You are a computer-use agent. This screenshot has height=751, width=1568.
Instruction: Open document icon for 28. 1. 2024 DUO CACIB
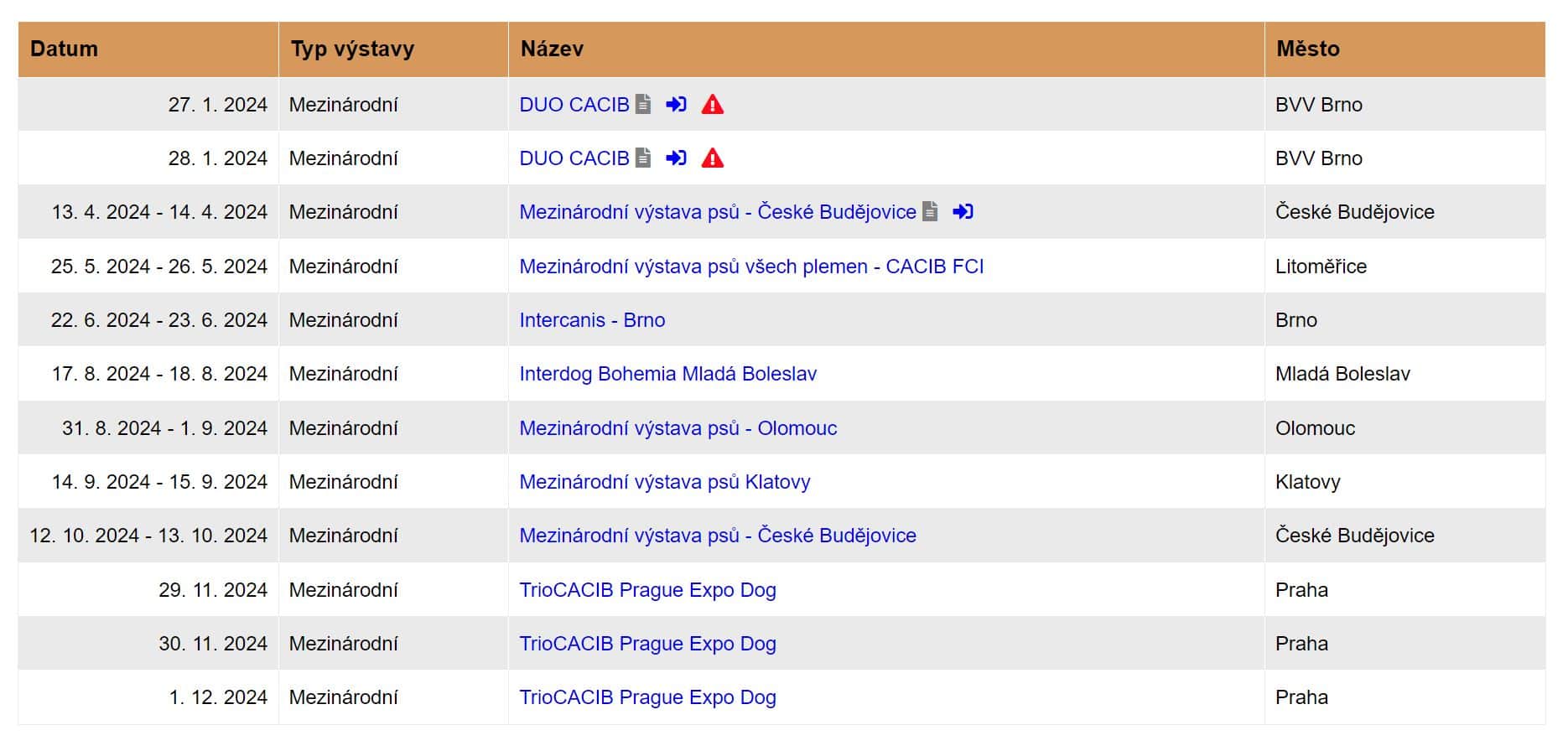[643, 158]
